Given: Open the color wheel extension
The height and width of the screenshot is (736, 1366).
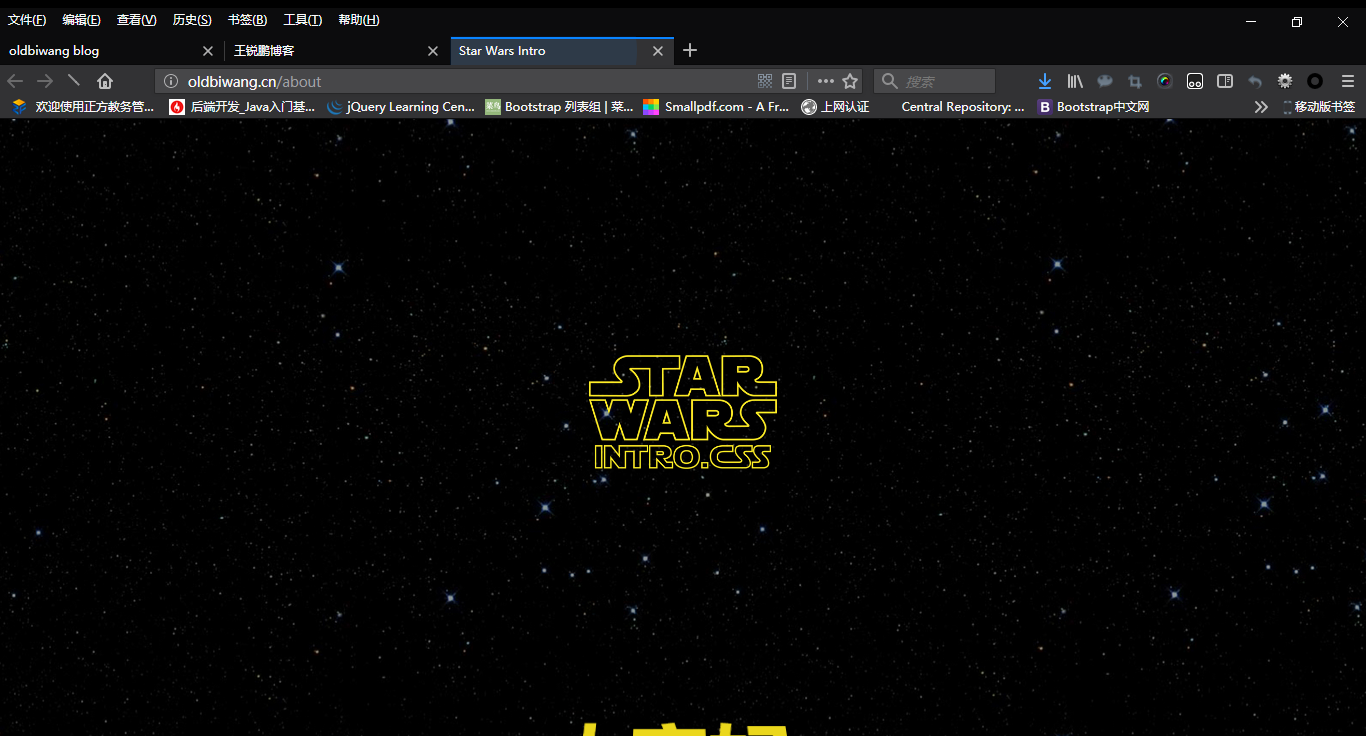Looking at the screenshot, I should [x=1165, y=81].
